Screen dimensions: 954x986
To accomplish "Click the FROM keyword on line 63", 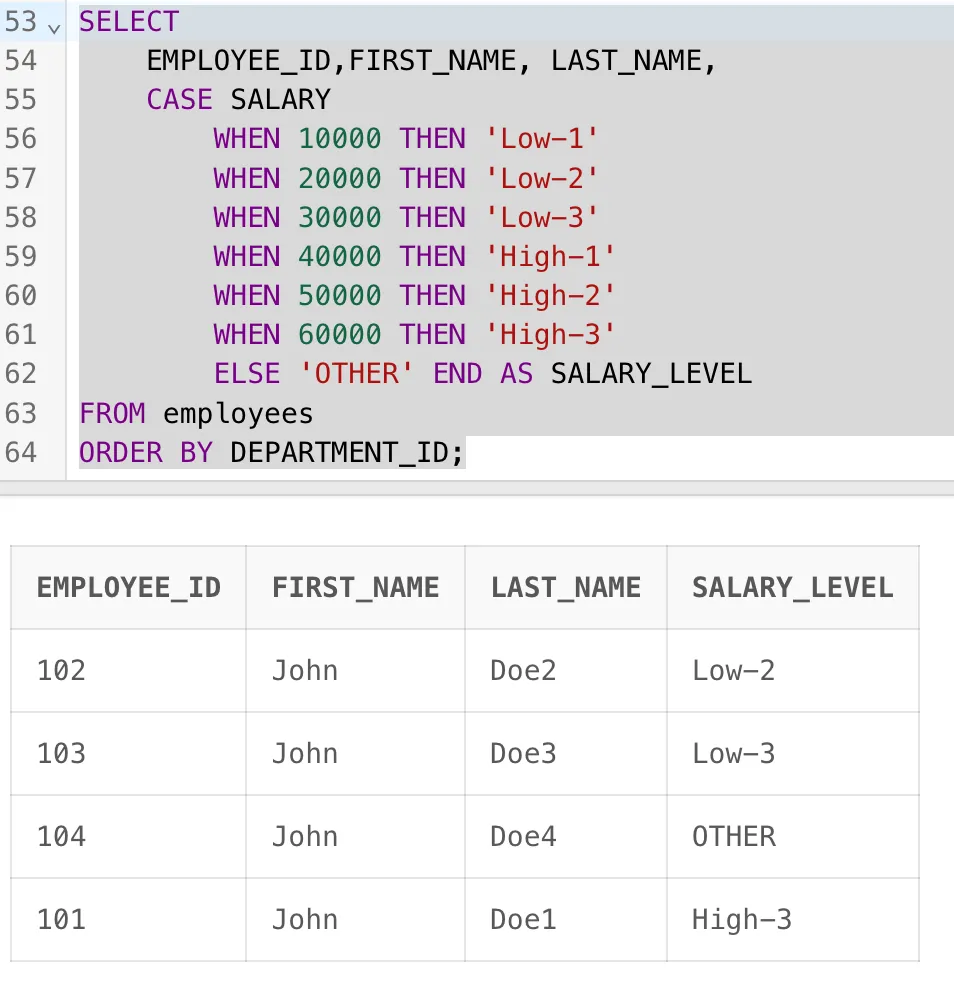I will point(113,414).
